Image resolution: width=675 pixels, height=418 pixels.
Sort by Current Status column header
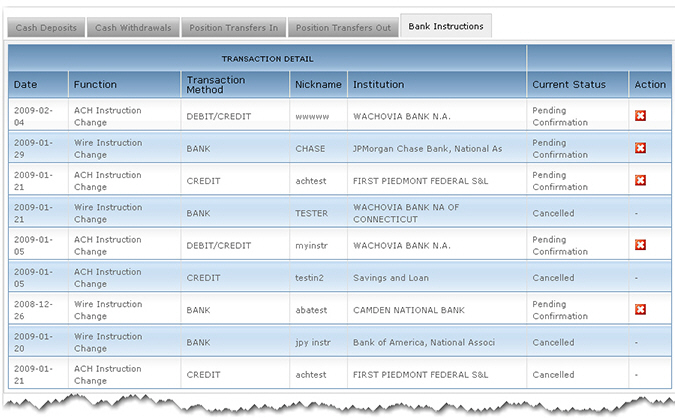click(x=568, y=85)
